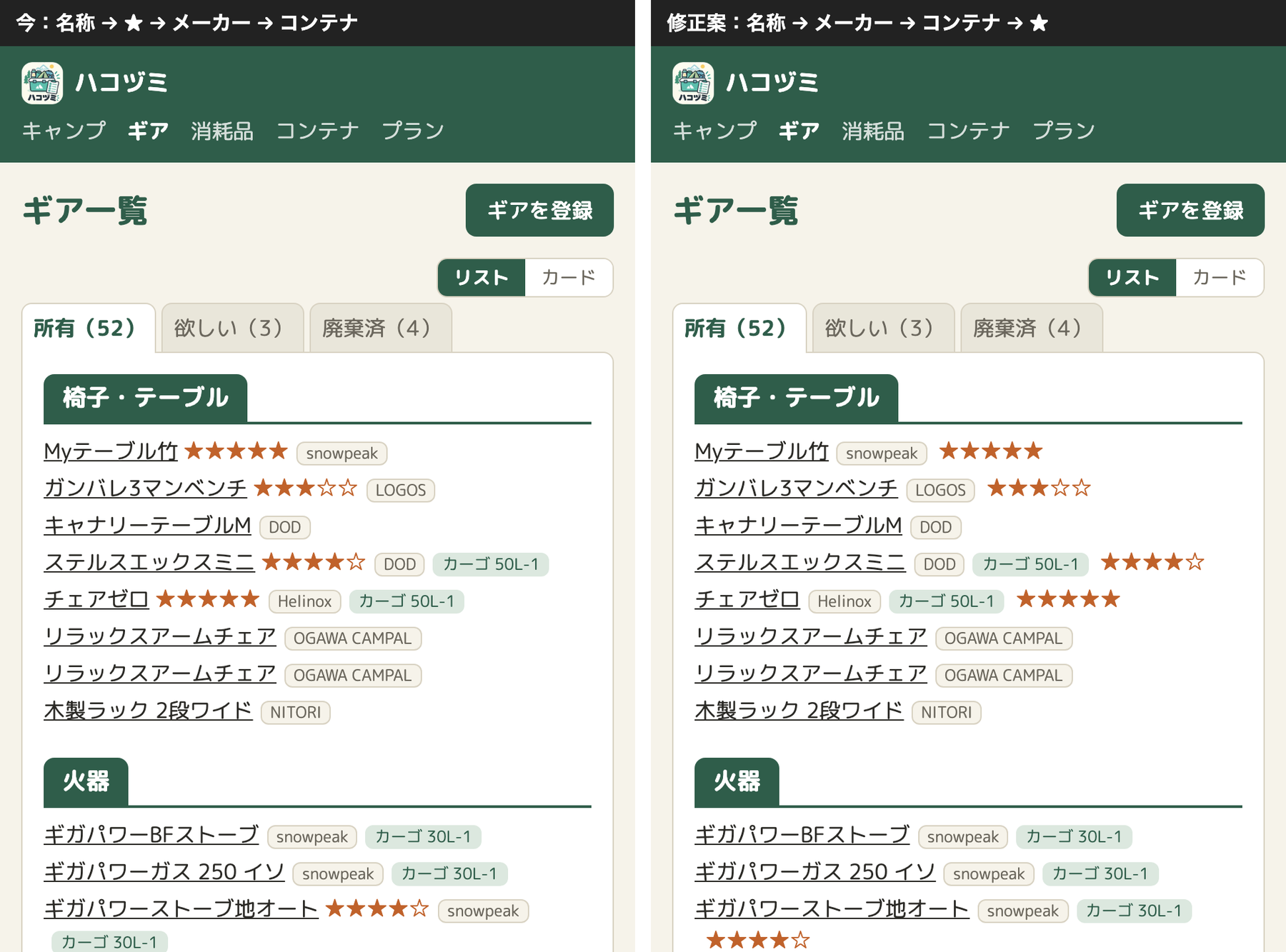
Task: Open コンテナ menu in the right panel
Action: coord(968,131)
